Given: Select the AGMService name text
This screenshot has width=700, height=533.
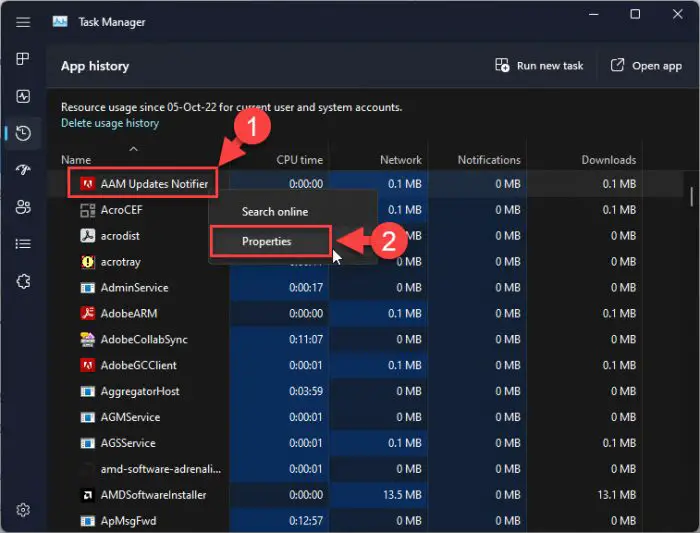Looking at the screenshot, I should pyautogui.click(x=130, y=417).
